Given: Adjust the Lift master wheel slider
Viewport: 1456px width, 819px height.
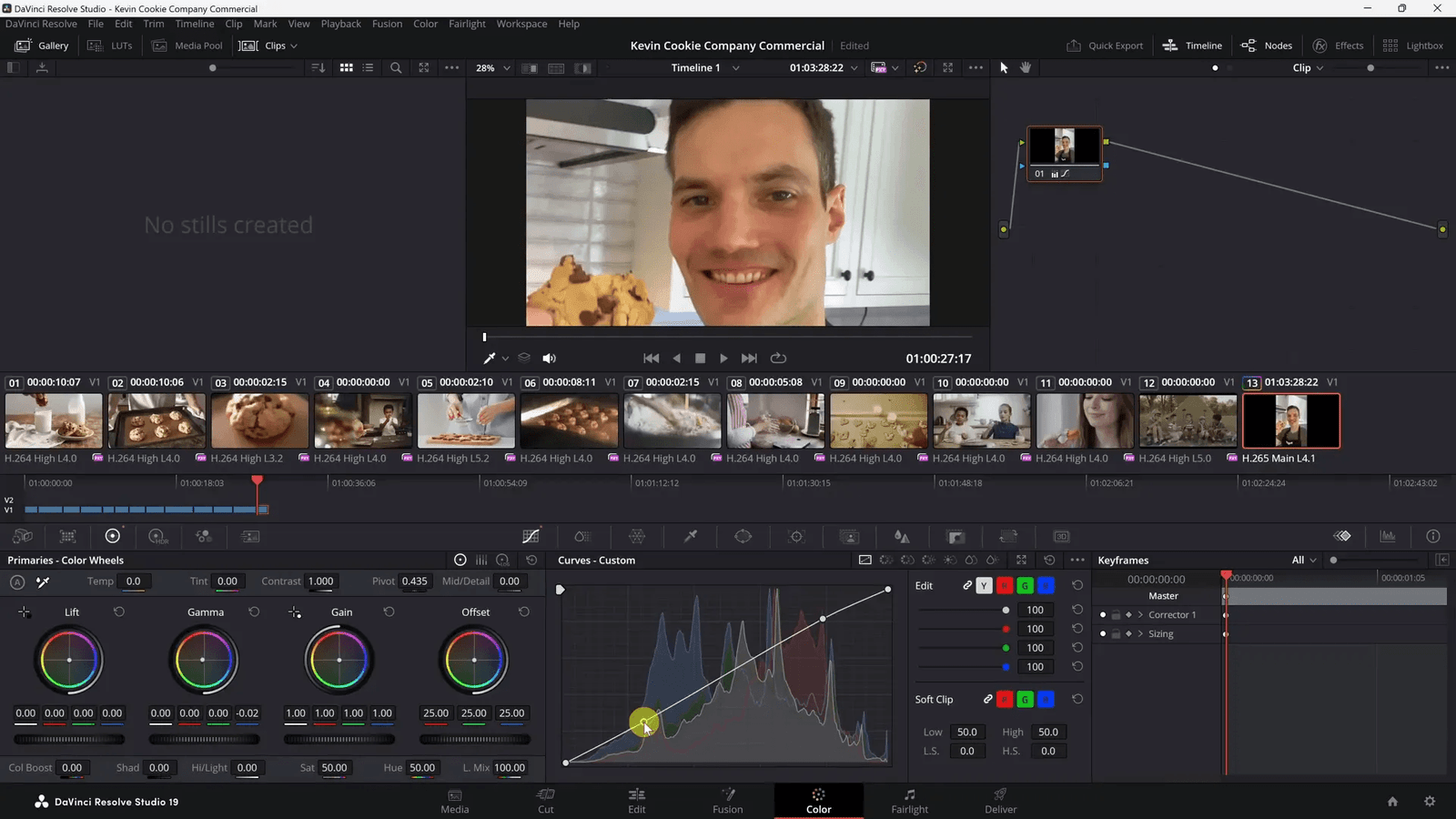Looking at the screenshot, I should click(69, 740).
